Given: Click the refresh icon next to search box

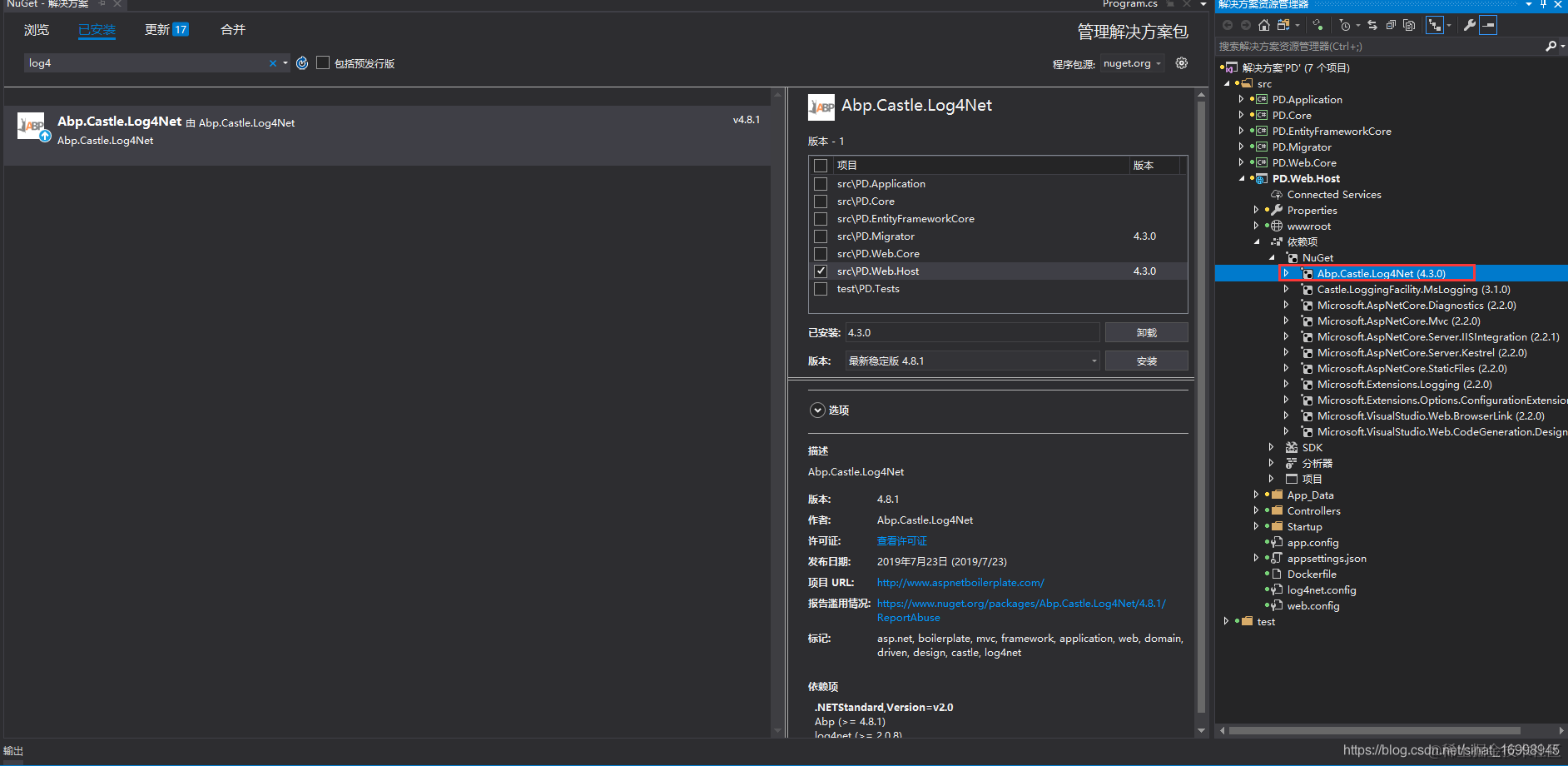Looking at the screenshot, I should [302, 63].
